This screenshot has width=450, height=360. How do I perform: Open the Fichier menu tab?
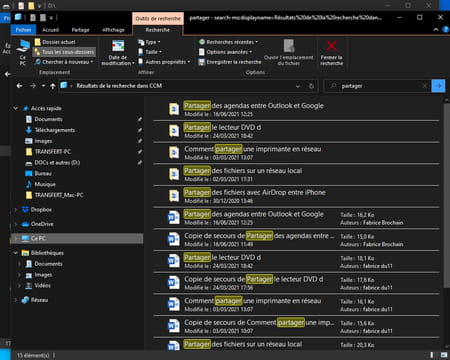click(23, 30)
